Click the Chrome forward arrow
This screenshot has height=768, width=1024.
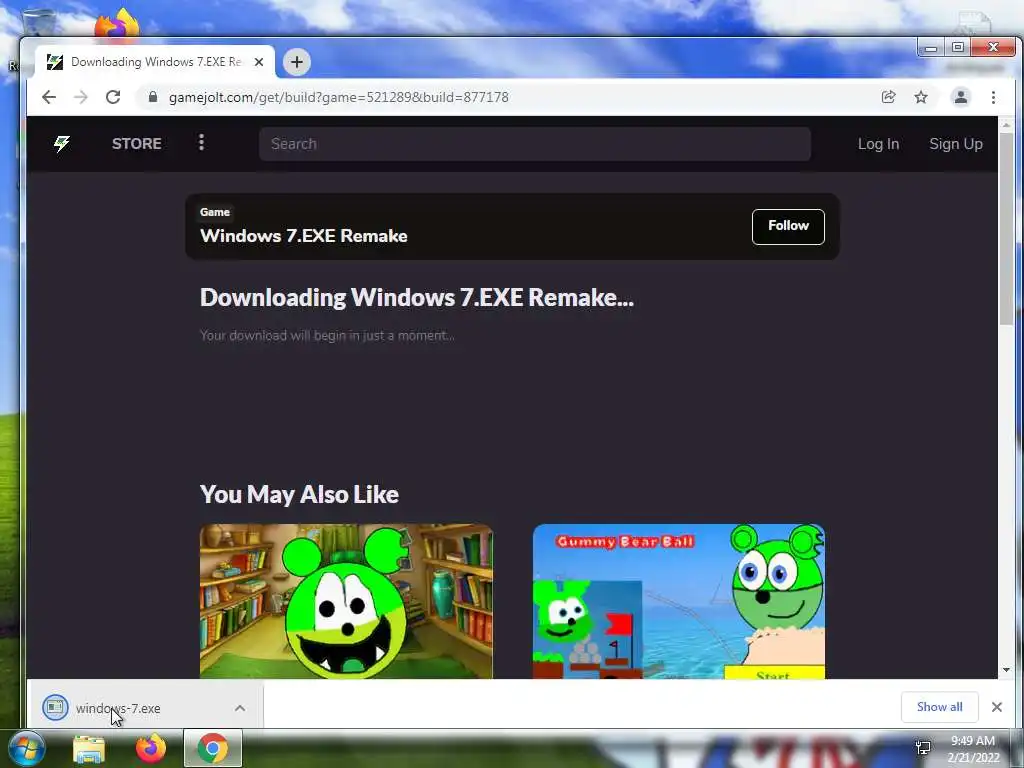(81, 97)
